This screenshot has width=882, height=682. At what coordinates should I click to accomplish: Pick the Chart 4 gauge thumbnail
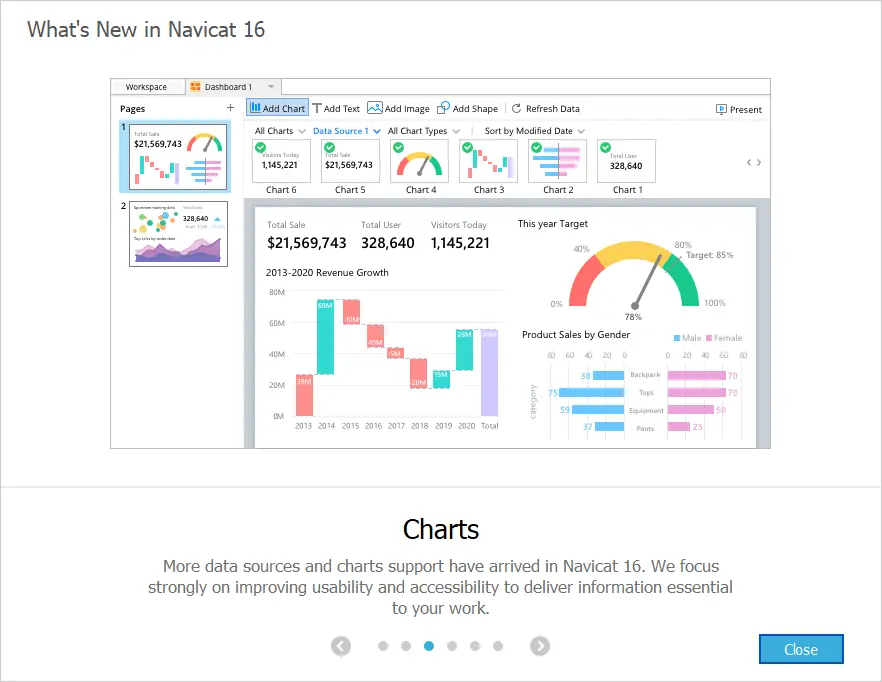(421, 162)
